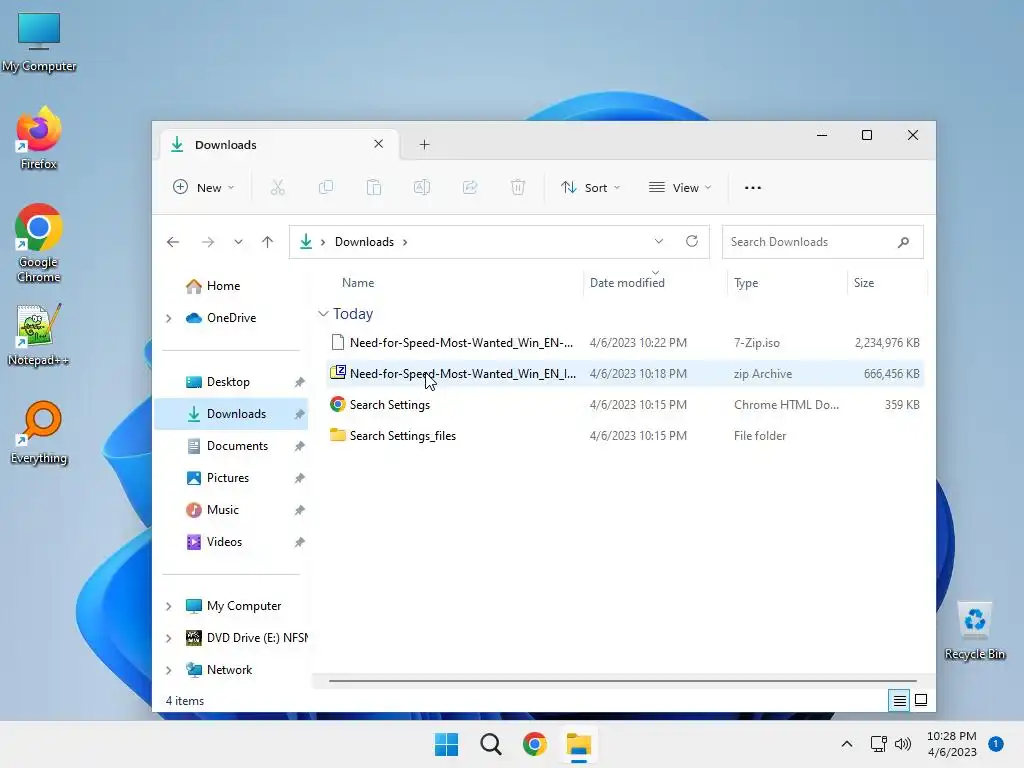Open the volume speaker tray icon
Screen dimensions: 1024x768
coord(903,744)
